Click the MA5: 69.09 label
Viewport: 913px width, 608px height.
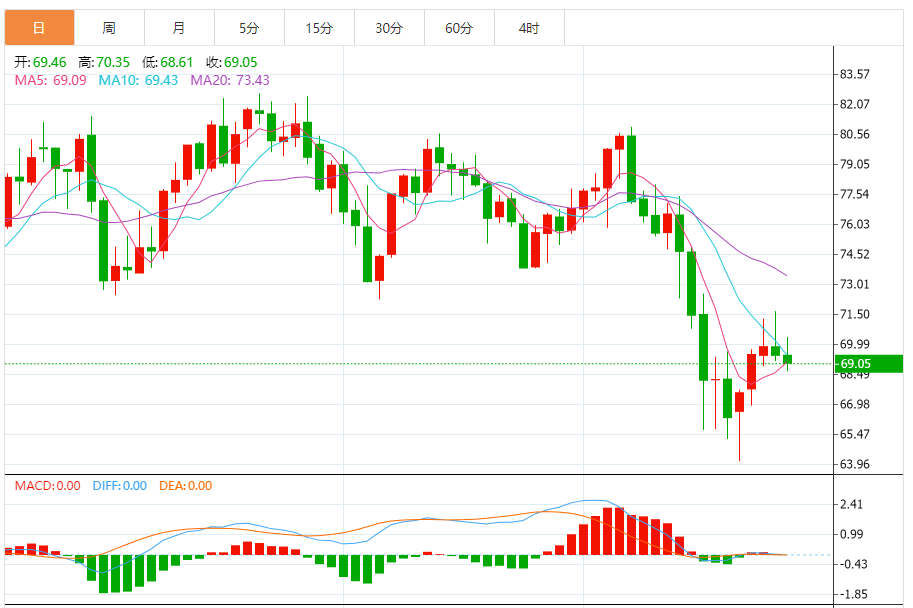[x=51, y=80]
